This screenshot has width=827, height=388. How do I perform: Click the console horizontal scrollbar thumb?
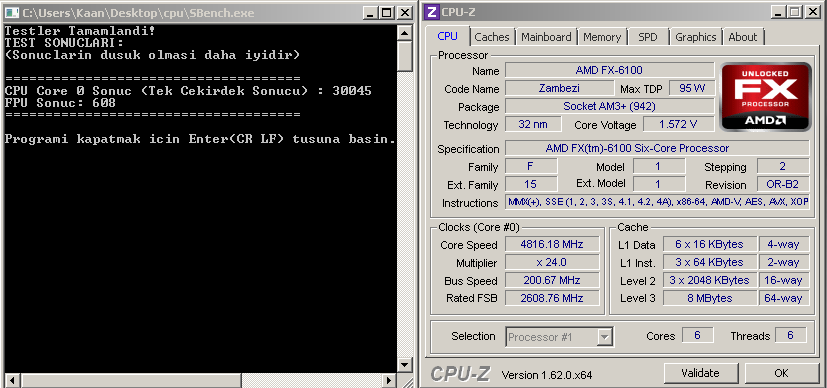tap(131, 380)
